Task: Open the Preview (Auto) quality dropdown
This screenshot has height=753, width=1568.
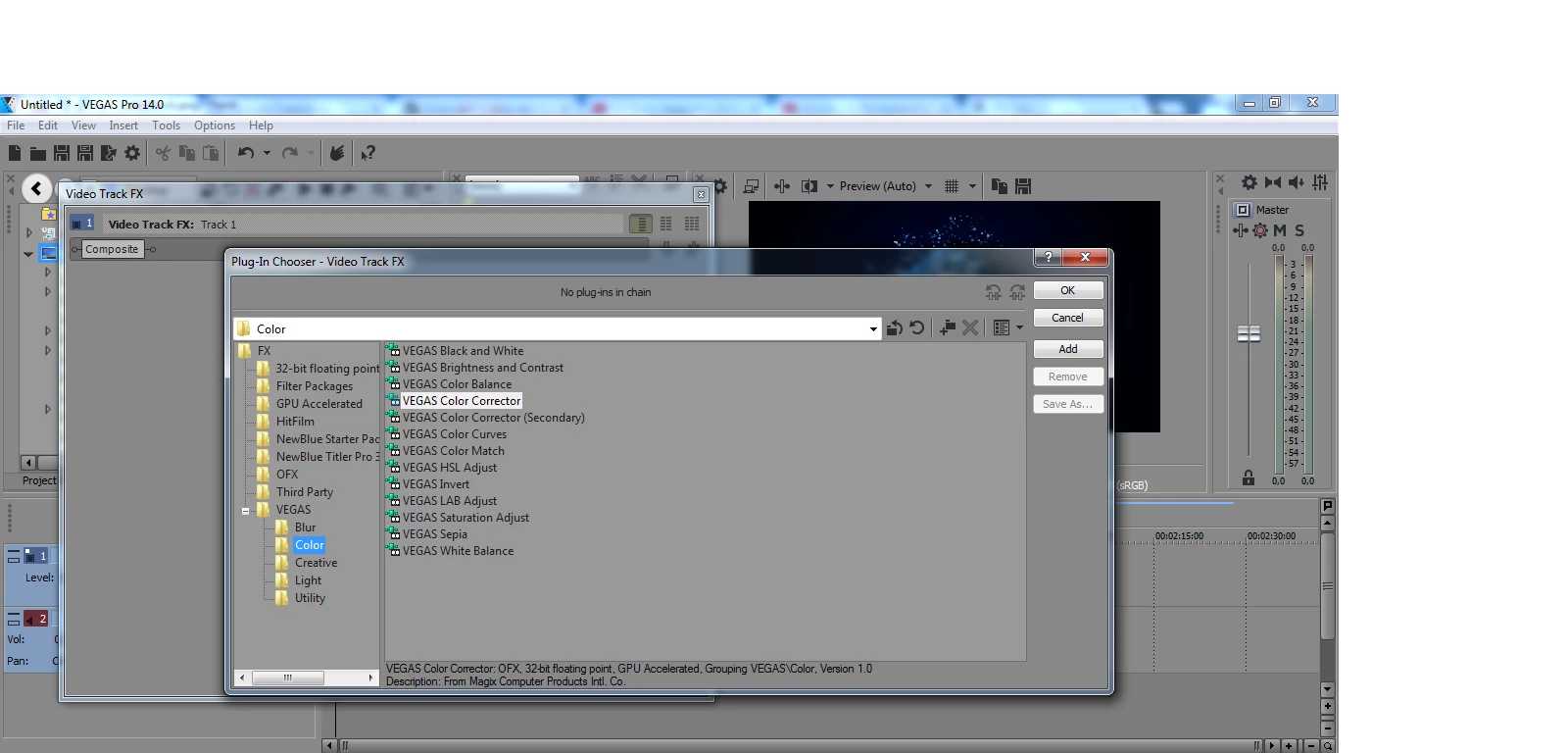Action: [x=928, y=186]
